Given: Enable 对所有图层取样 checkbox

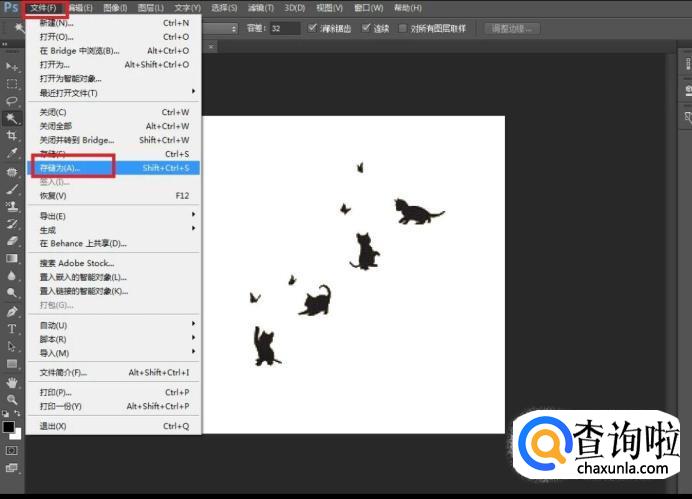Looking at the screenshot, I should point(403,28).
